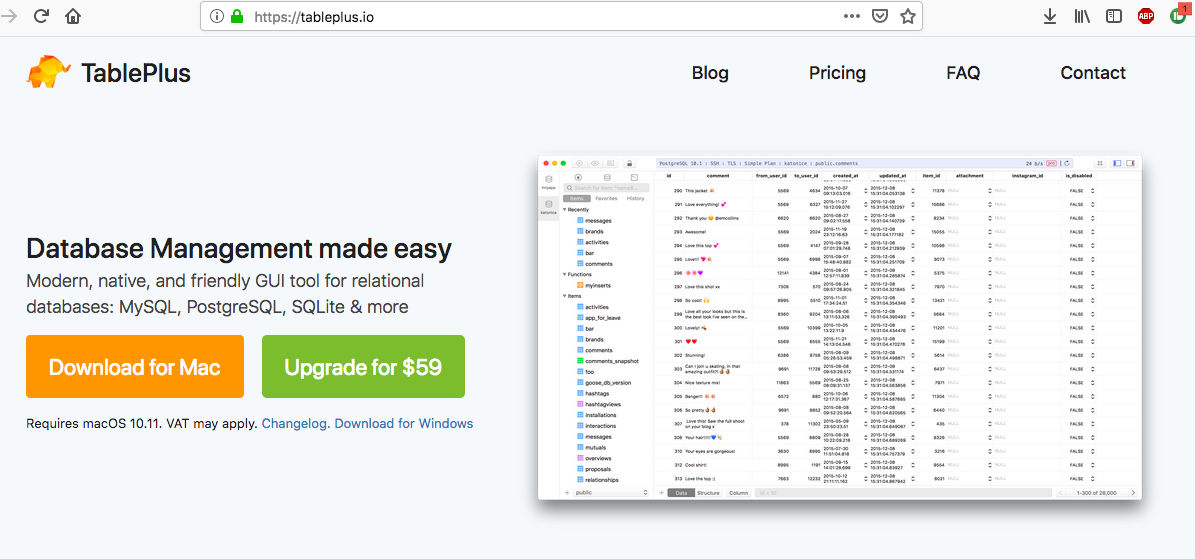Follow the Download for Windows link

pos(404,423)
